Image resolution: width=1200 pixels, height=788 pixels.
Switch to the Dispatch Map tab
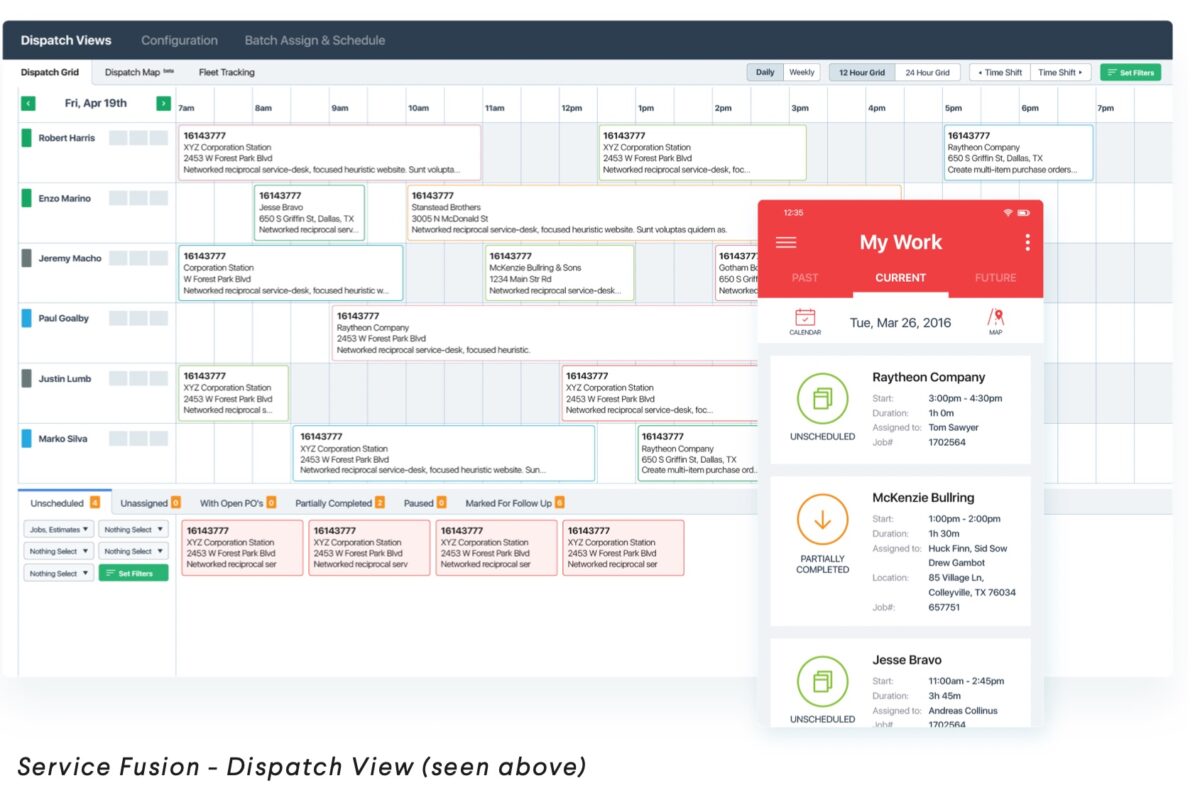click(x=132, y=72)
